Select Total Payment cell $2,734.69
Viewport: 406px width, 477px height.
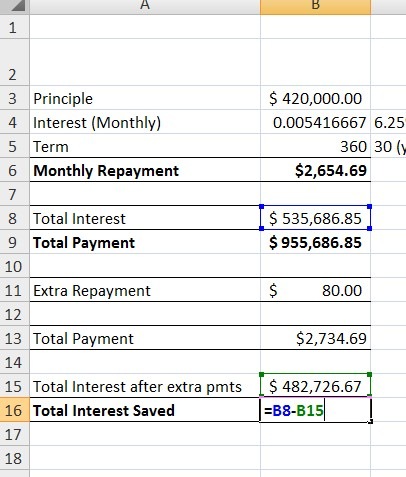pos(315,338)
